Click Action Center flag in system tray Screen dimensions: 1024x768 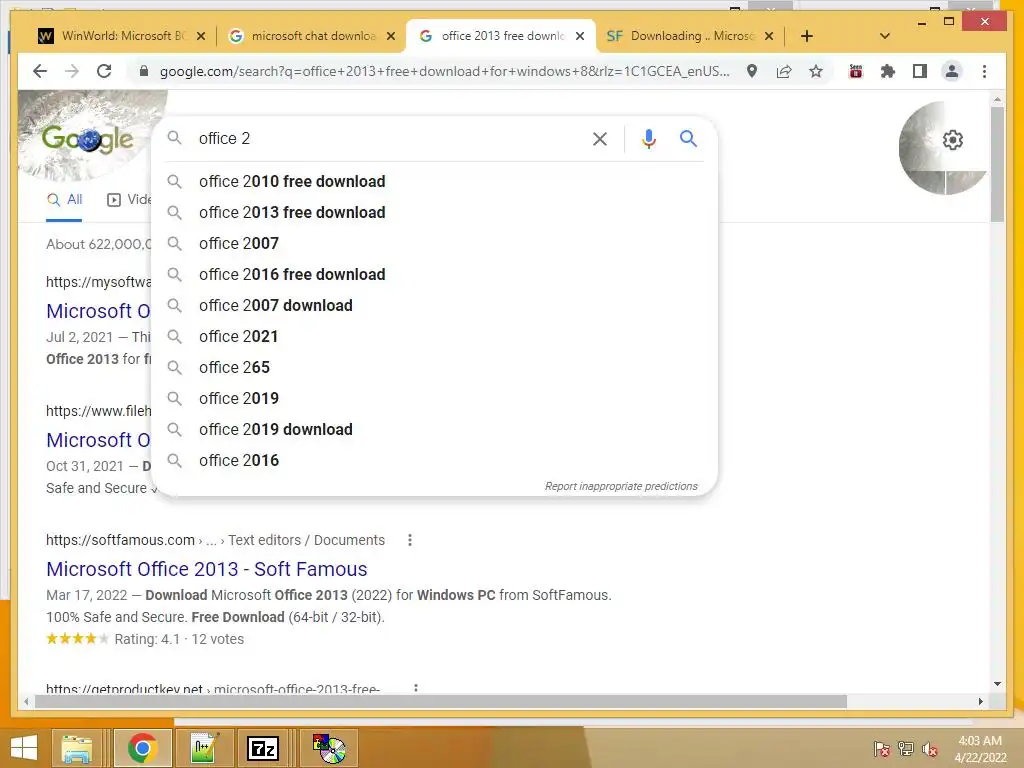881,749
